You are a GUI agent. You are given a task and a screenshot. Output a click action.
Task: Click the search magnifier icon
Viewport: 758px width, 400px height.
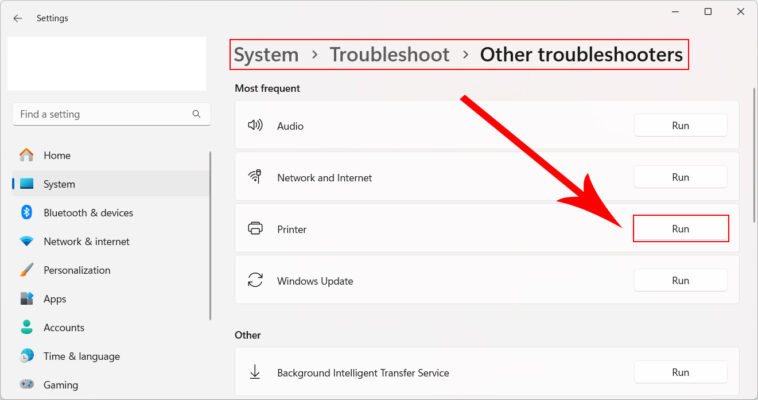[196, 114]
